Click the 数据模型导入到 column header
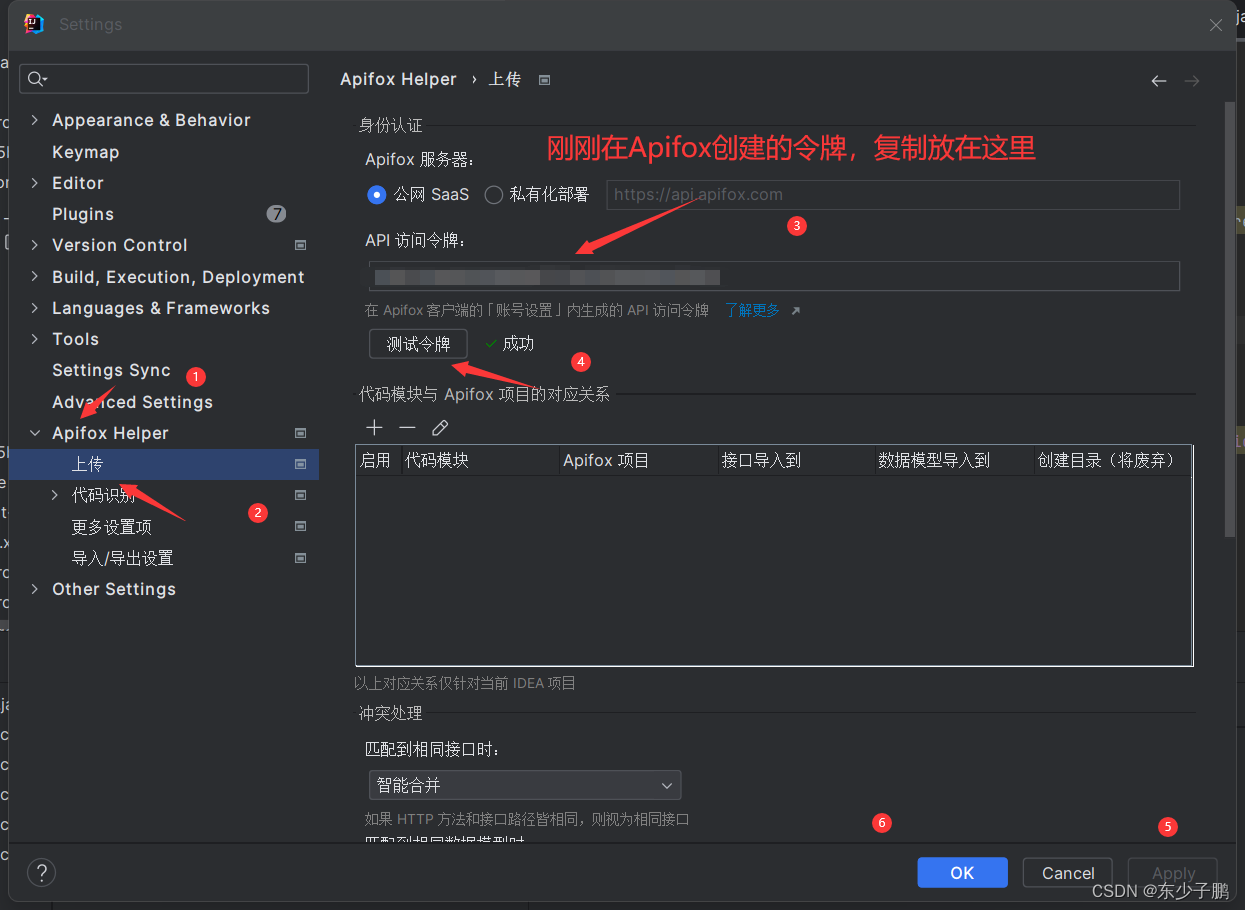The width and height of the screenshot is (1245, 910). tap(954, 460)
